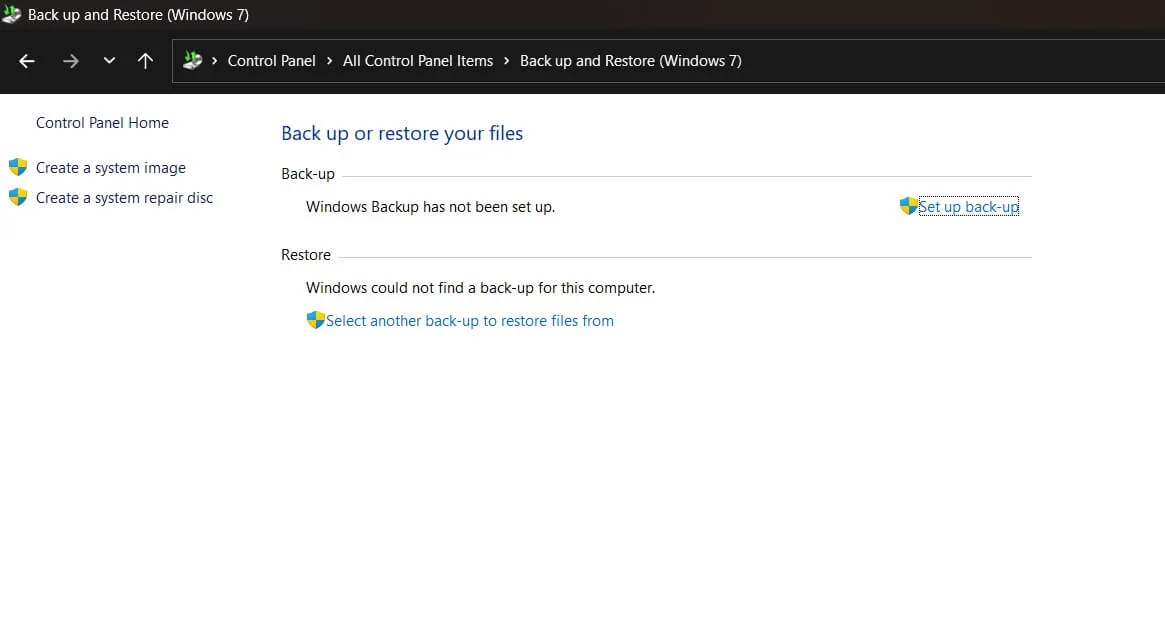
Task: Click the shield icon before Select another back-up
Action: (x=315, y=320)
